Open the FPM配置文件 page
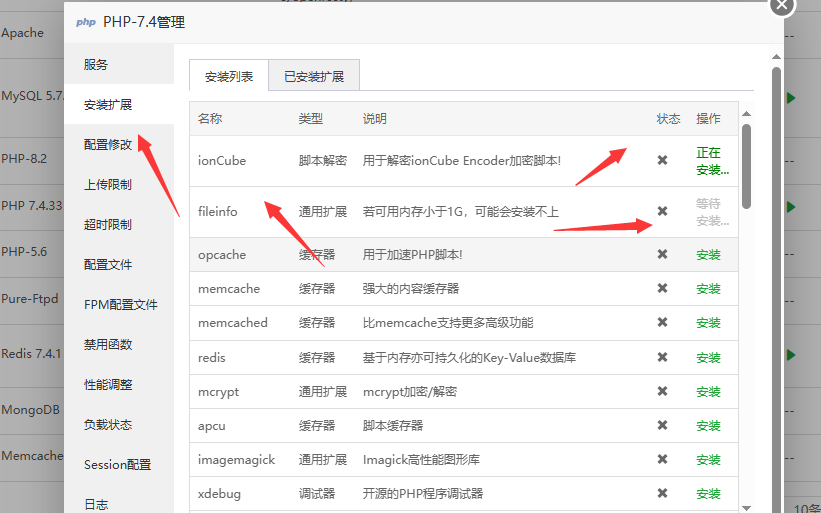821x513 pixels. 121,305
